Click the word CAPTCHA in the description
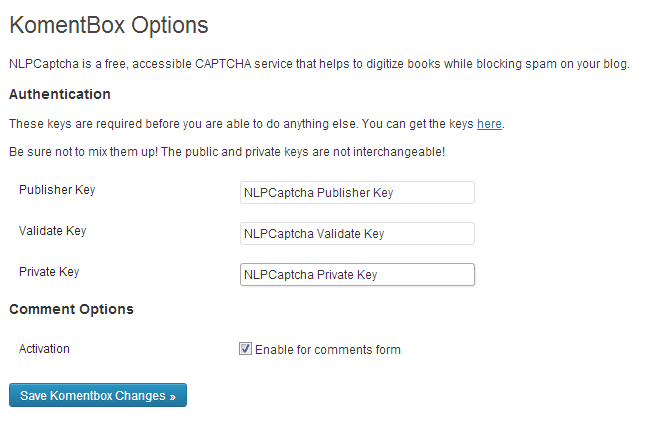 (223, 64)
